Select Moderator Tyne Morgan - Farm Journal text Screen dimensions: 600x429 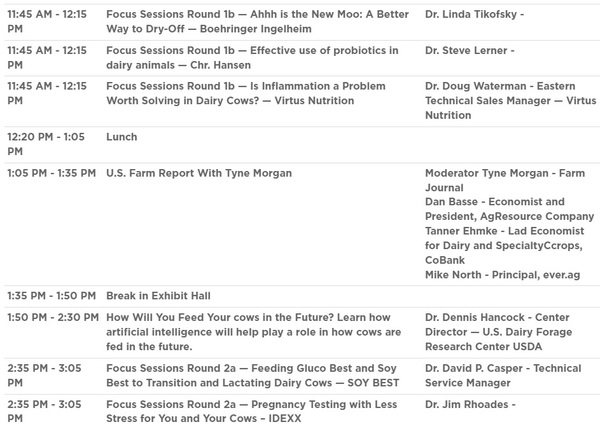tap(505, 180)
